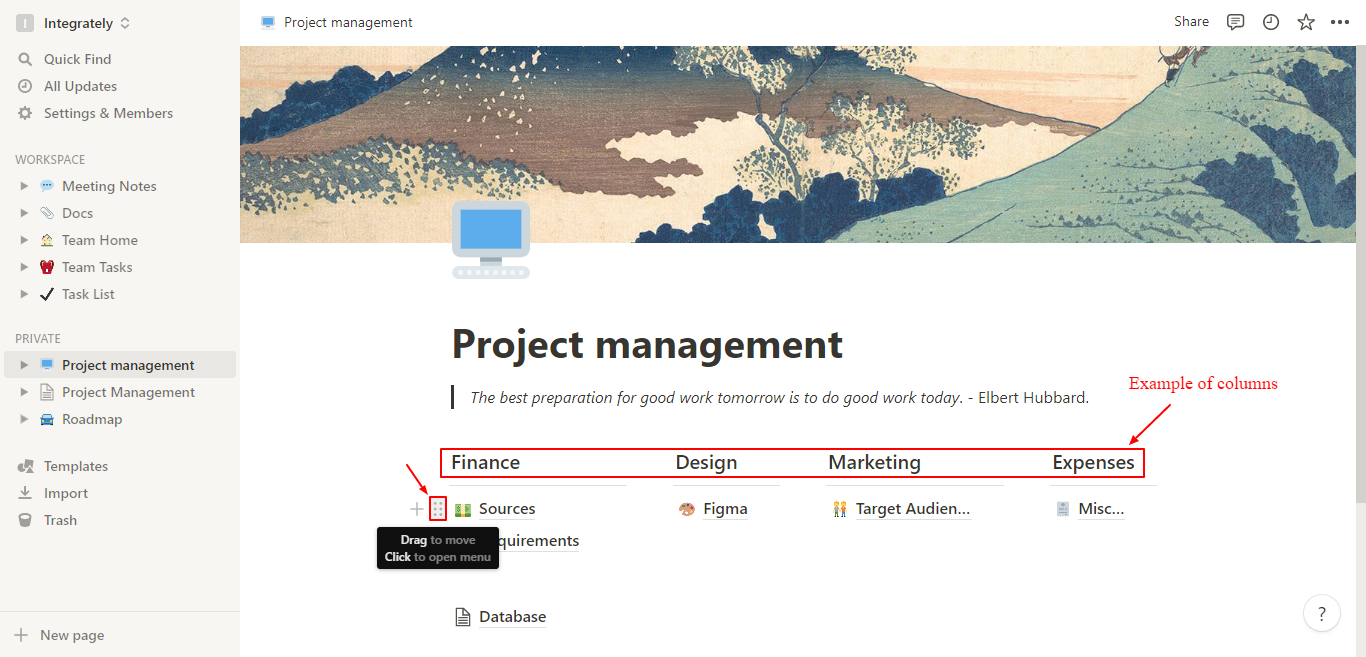Image resolution: width=1366 pixels, height=657 pixels.
Task: Open the comments icon in top bar
Action: [1236, 22]
